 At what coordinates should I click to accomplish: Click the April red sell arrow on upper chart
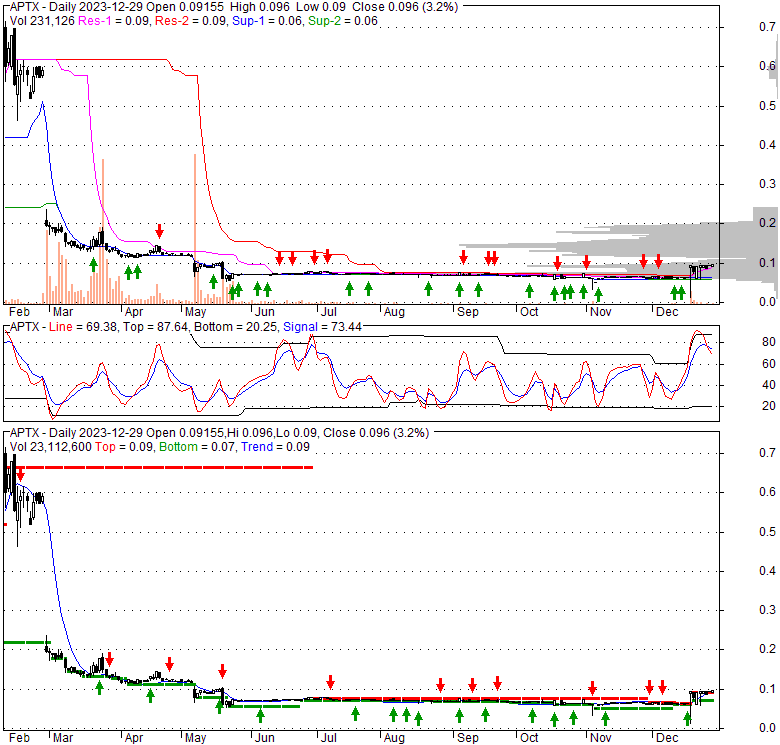(x=159, y=231)
